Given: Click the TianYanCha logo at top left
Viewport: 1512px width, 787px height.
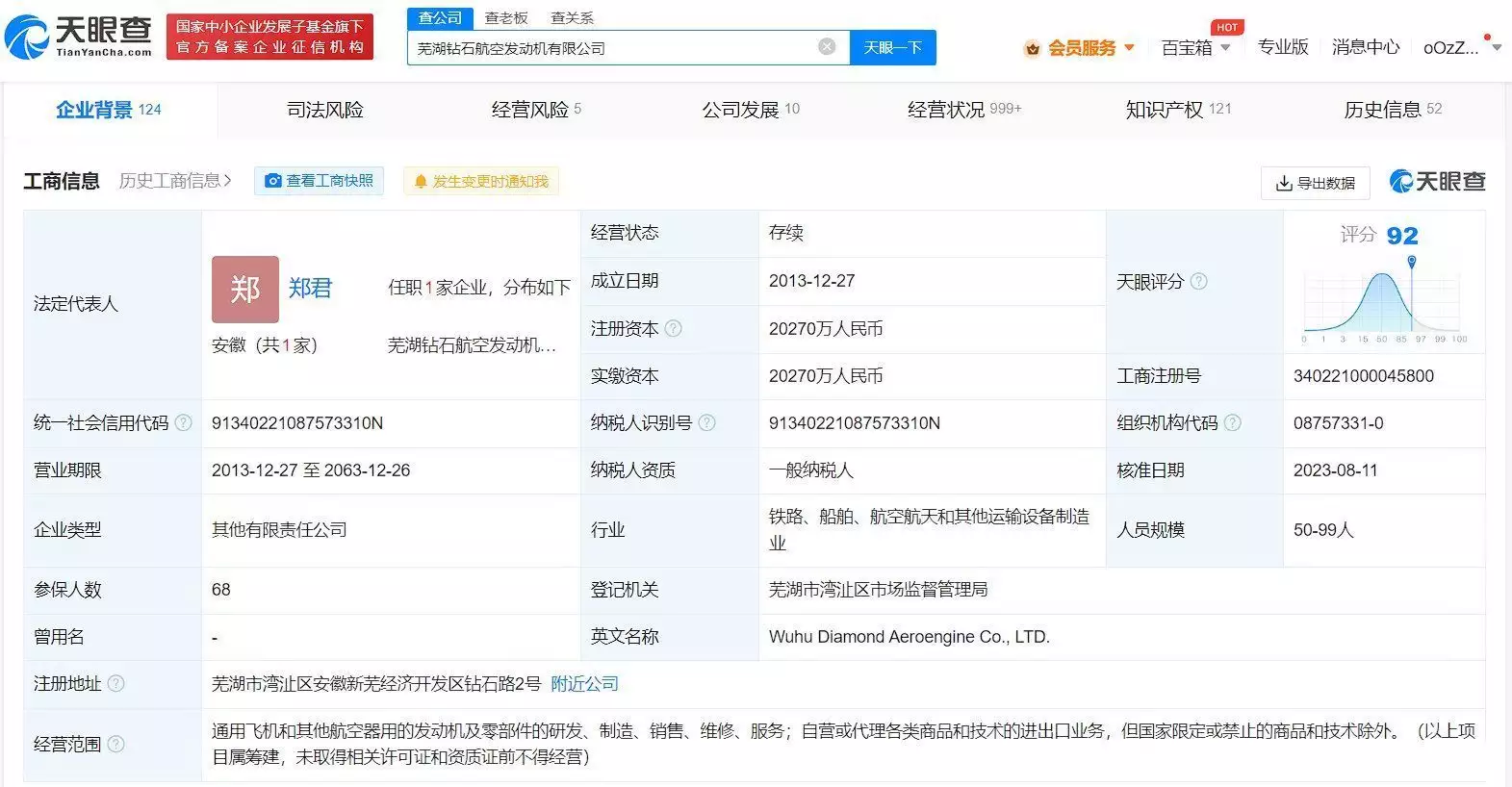Looking at the screenshot, I should [x=79, y=37].
